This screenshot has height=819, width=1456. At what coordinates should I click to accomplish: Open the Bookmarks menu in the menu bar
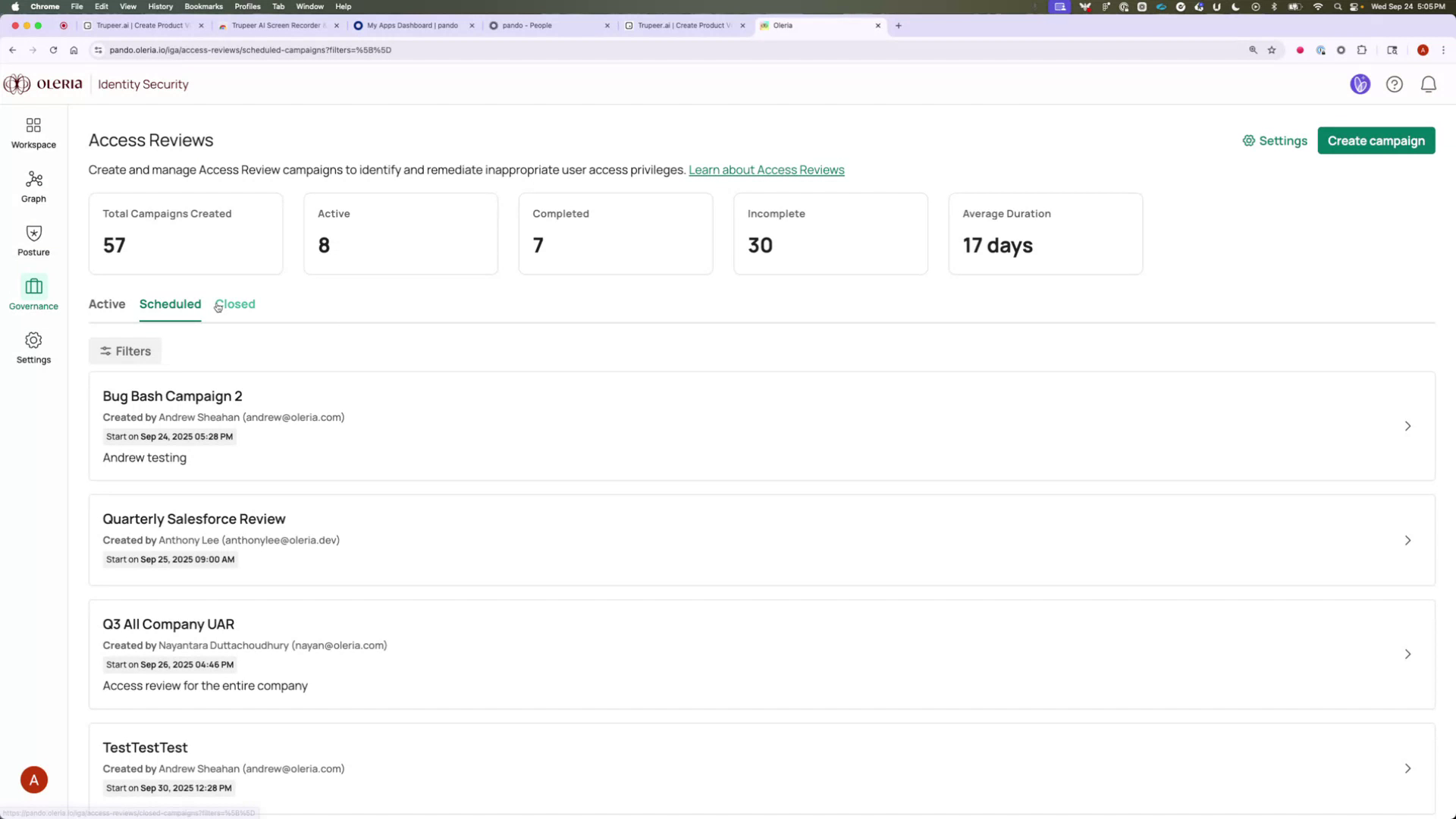[x=203, y=6]
